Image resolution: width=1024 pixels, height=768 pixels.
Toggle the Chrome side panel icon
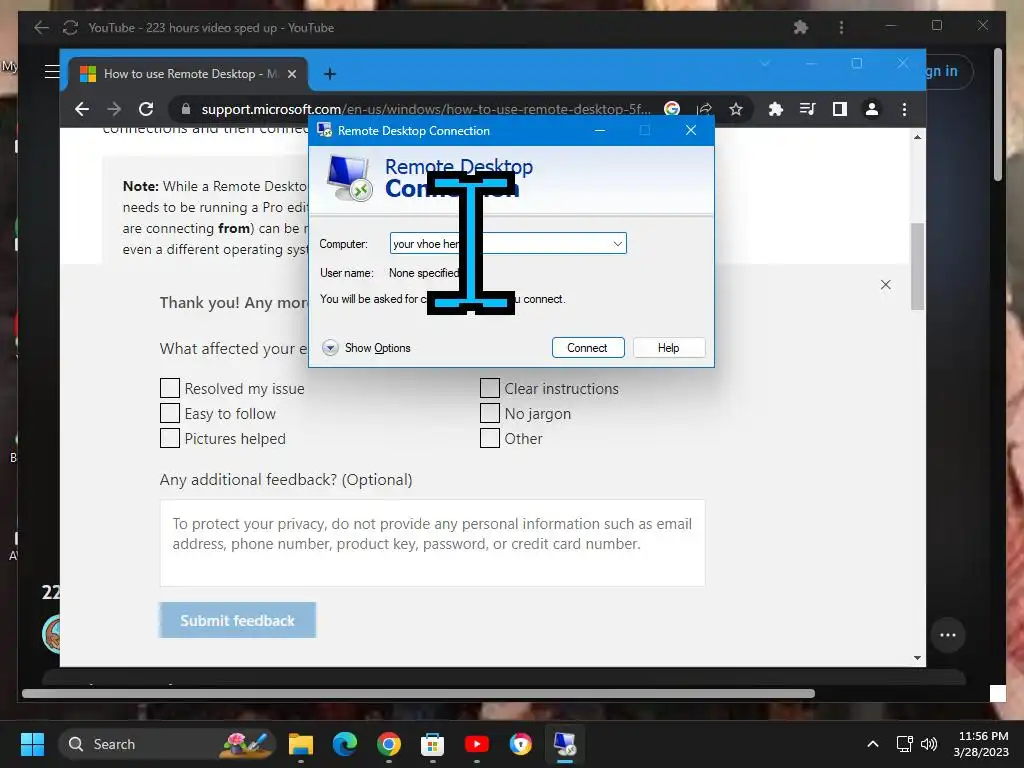[x=840, y=109]
